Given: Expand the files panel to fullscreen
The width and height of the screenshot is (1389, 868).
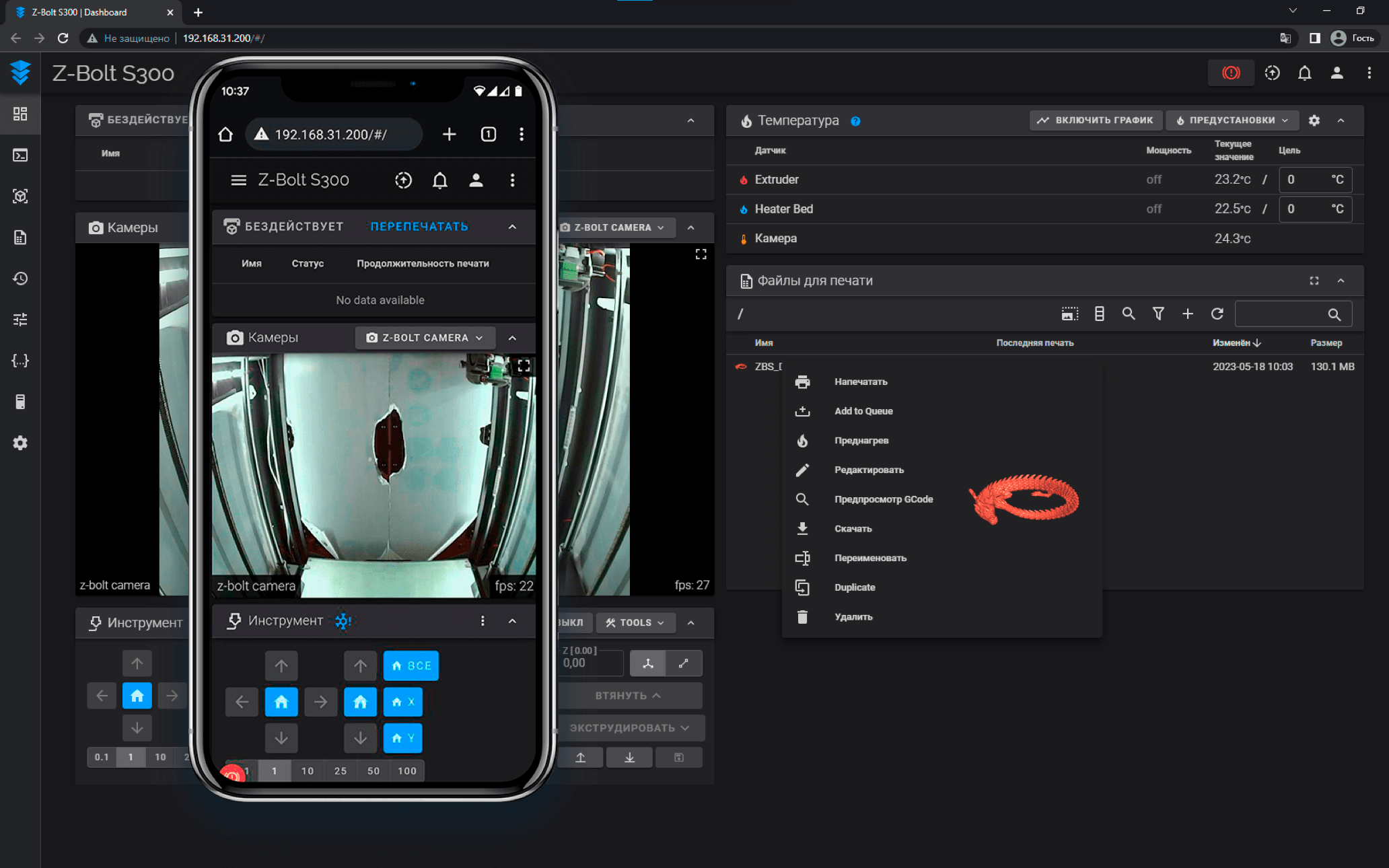Looking at the screenshot, I should tap(1314, 281).
